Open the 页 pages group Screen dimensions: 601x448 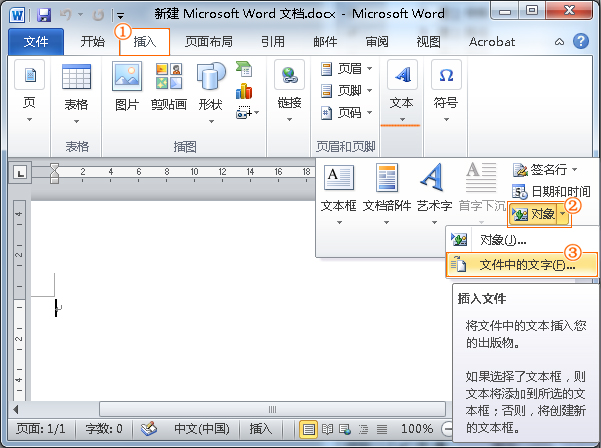pyautogui.click(x=29, y=91)
